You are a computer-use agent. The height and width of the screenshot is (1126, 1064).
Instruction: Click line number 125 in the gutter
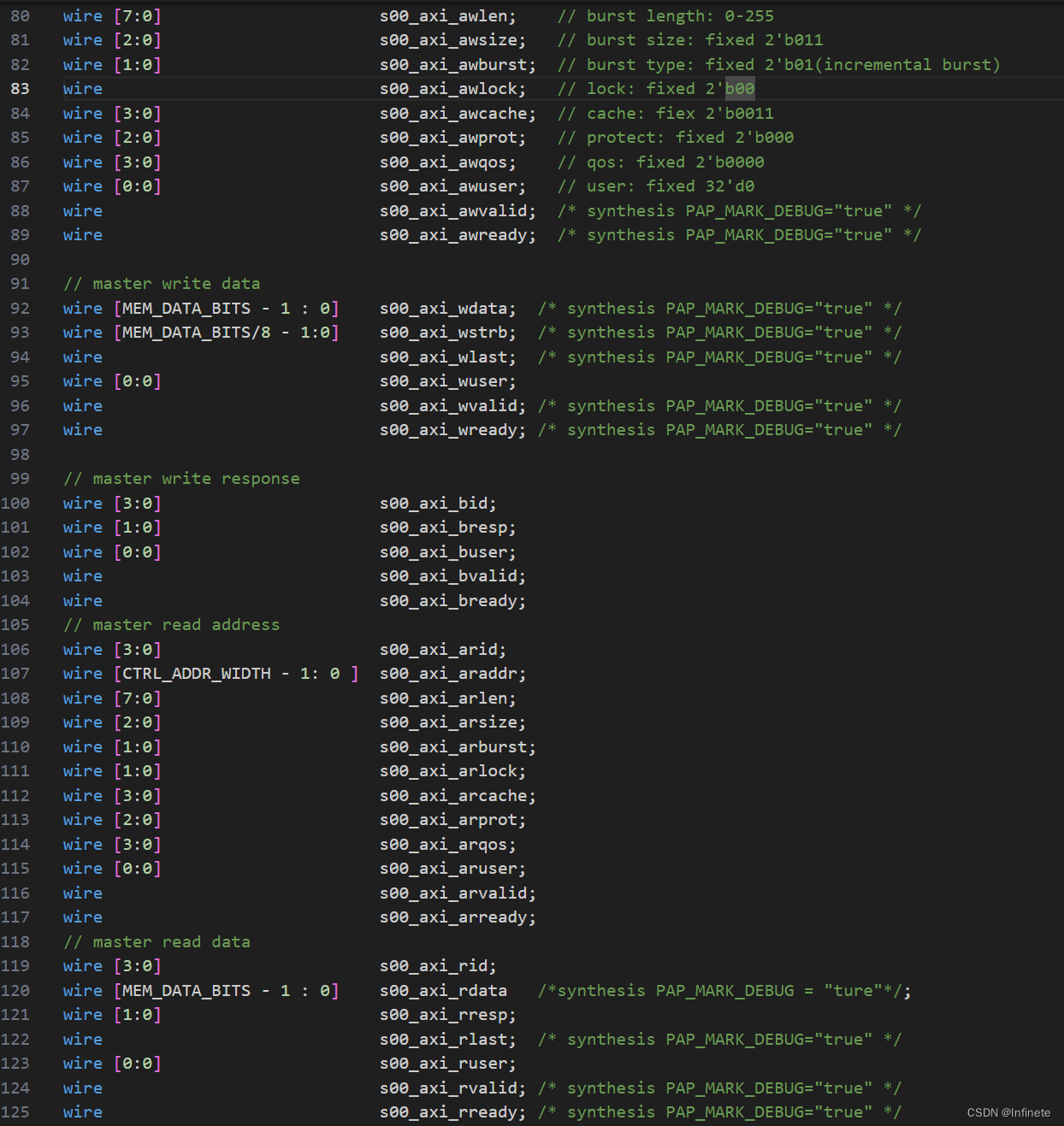tap(15, 1111)
